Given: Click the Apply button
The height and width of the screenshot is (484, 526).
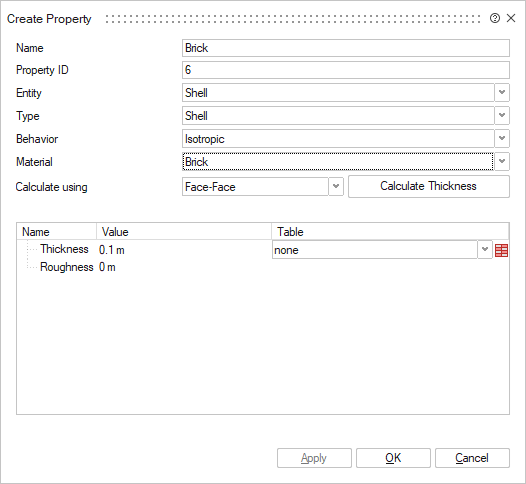Looking at the screenshot, I should coord(314,458).
